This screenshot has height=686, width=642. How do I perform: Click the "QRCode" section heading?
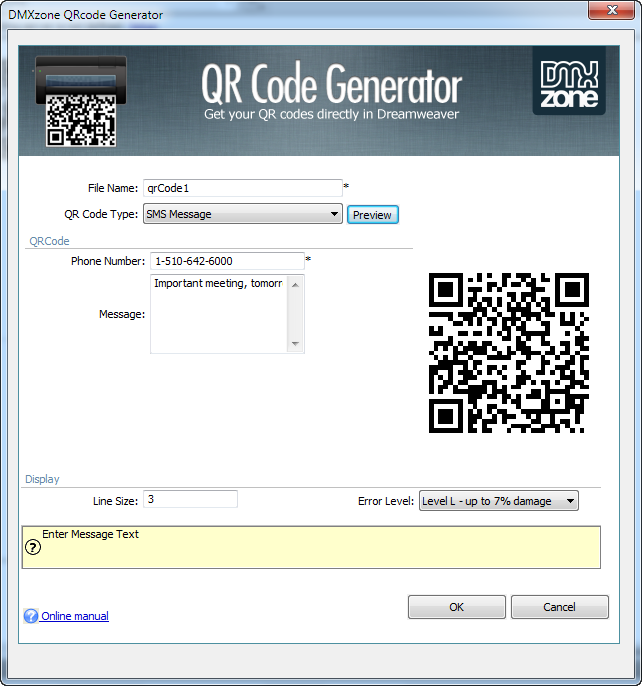(x=49, y=241)
